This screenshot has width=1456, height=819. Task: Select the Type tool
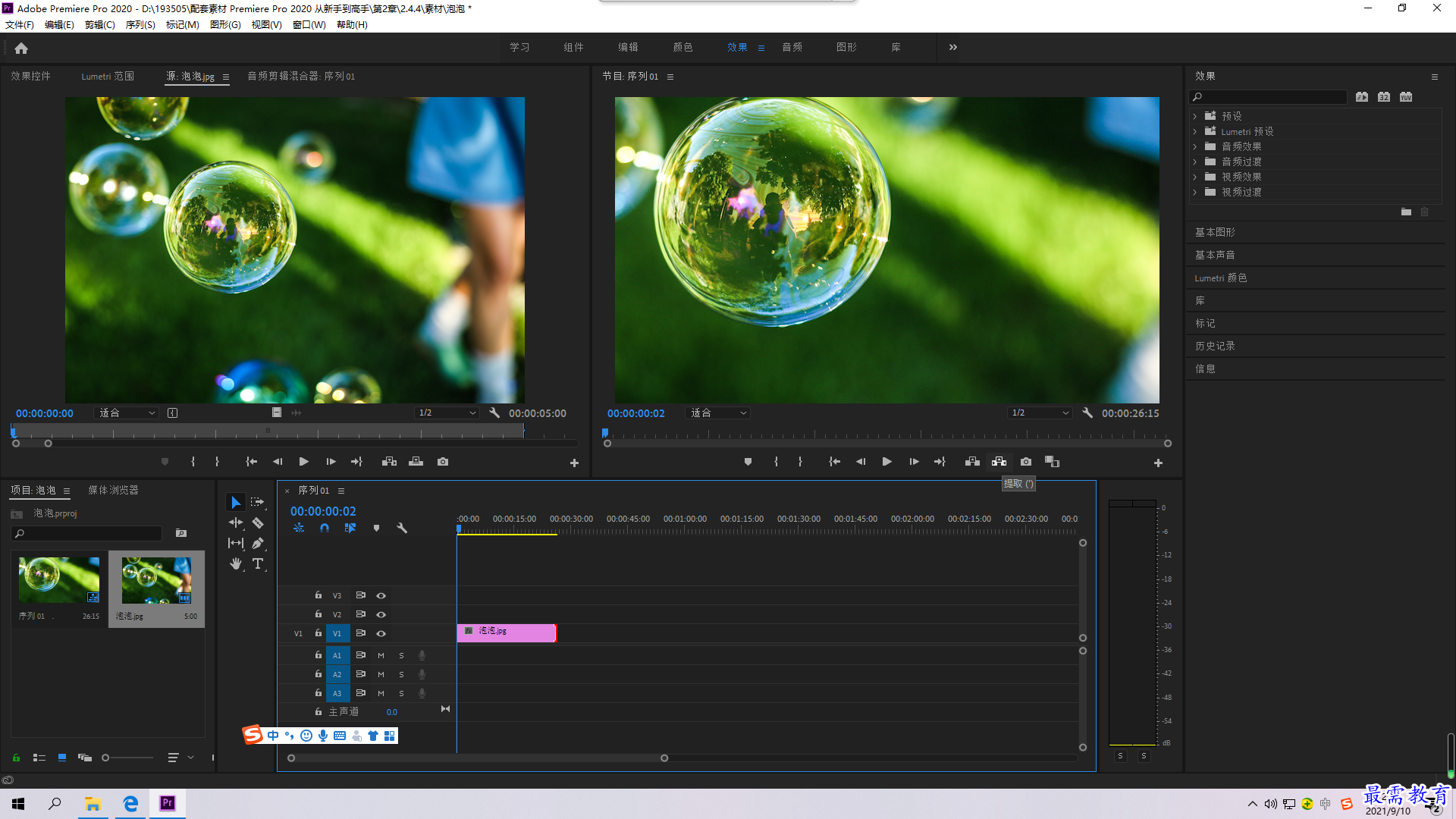258,563
